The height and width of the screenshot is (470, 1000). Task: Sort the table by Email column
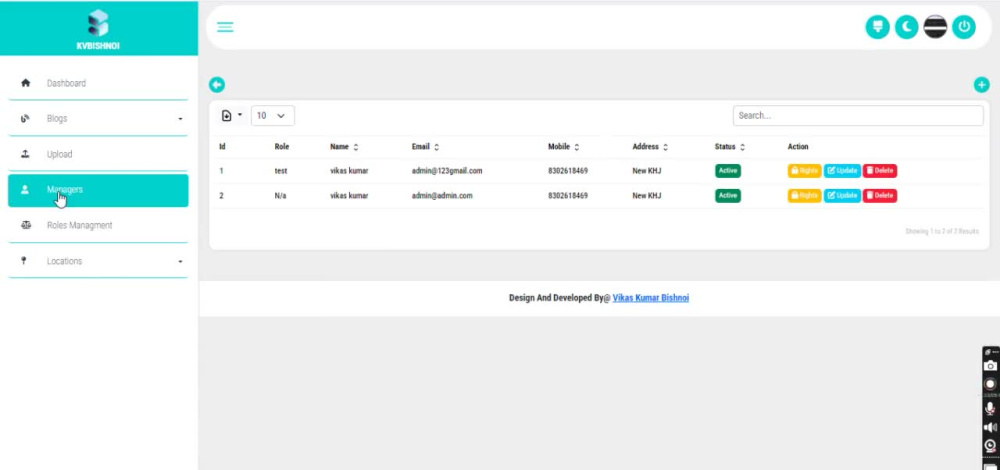(x=425, y=147)
